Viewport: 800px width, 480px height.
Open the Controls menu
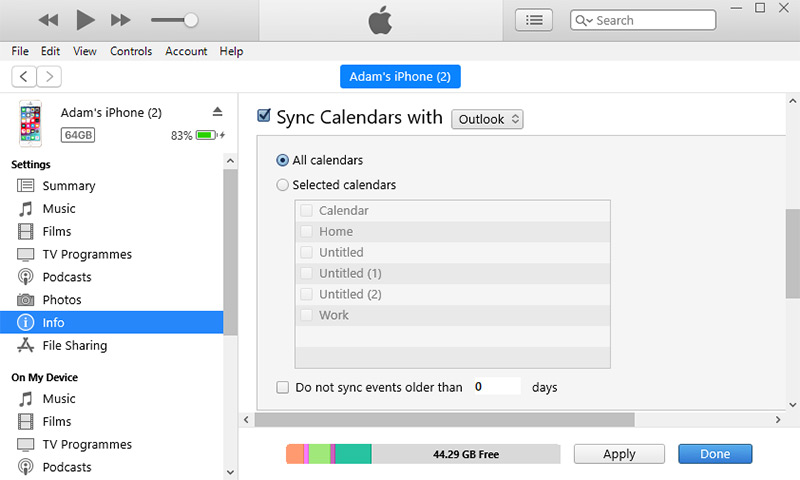[131, 51]
